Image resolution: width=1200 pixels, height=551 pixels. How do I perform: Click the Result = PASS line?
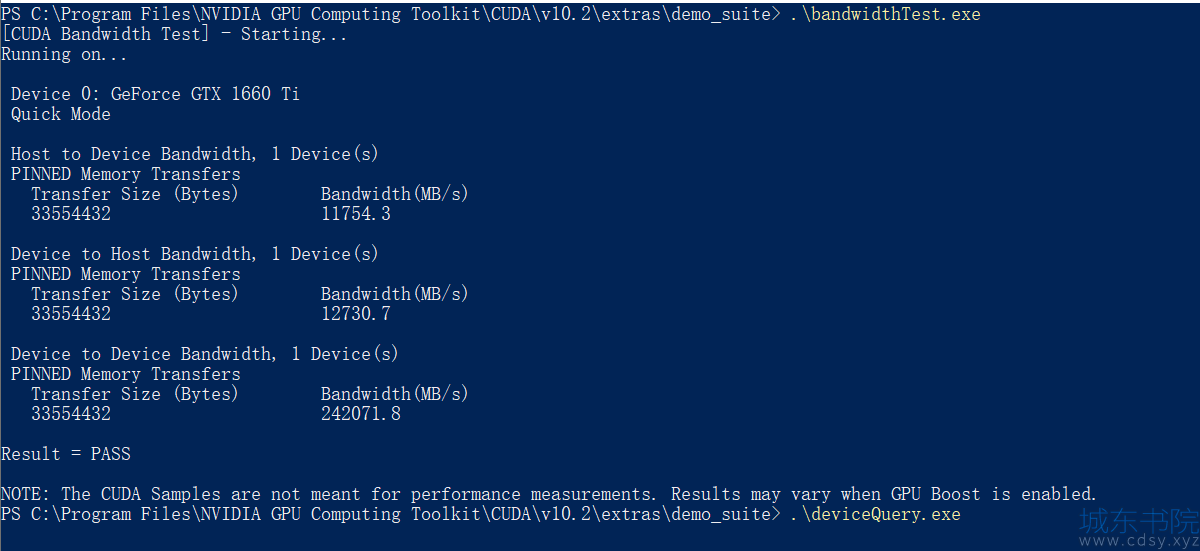pos(66,454)
